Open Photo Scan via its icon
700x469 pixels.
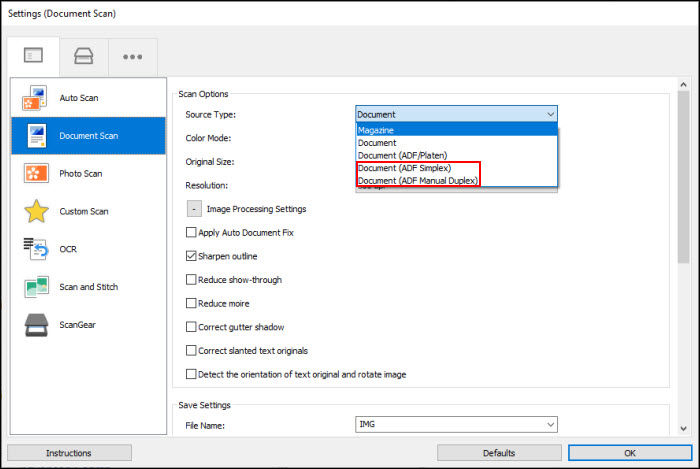coord(35,174)
